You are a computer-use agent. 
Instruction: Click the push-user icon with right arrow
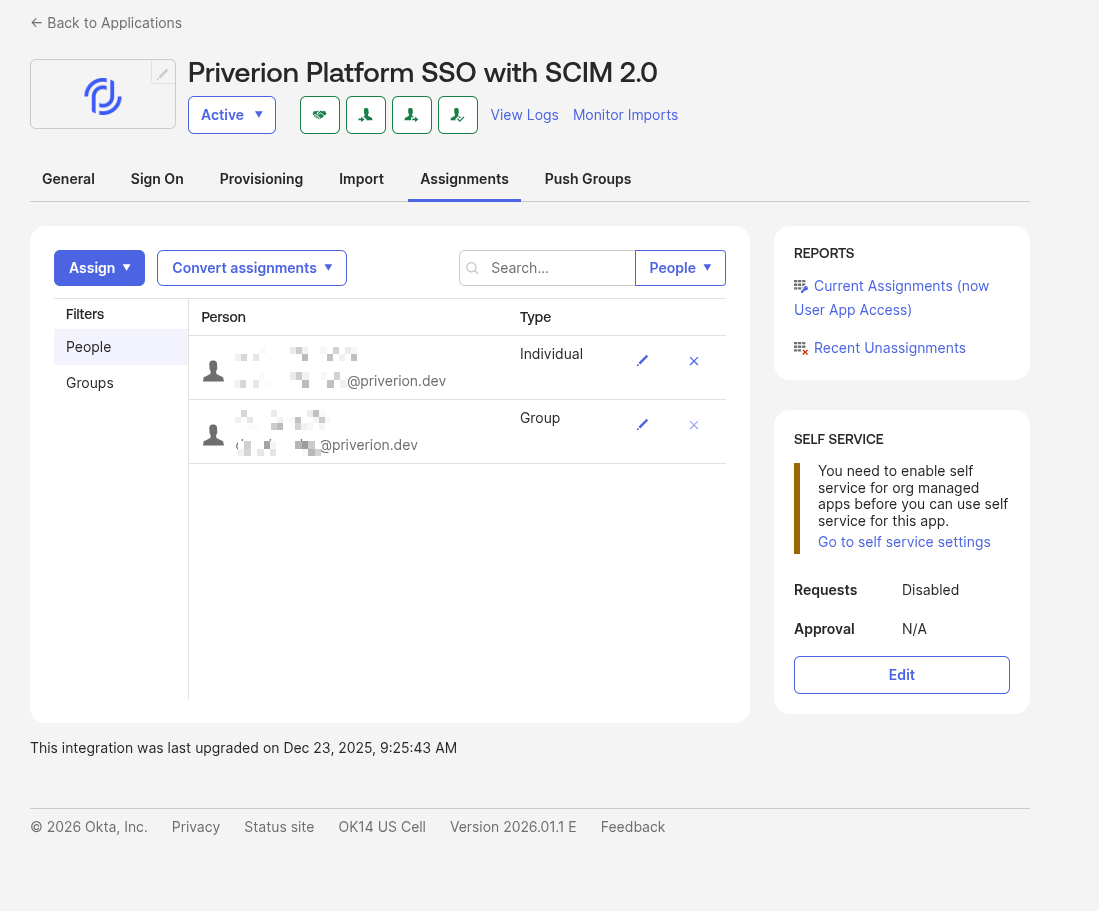coord(412,115)
